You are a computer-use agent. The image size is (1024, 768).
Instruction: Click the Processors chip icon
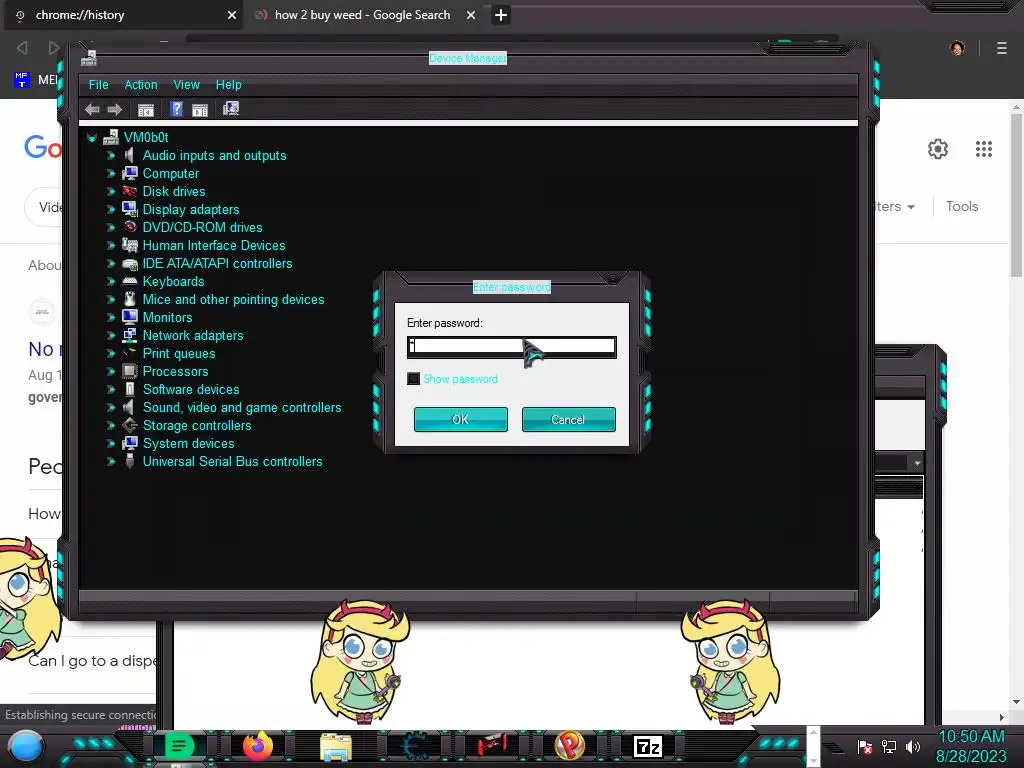(x=129, y=371)
